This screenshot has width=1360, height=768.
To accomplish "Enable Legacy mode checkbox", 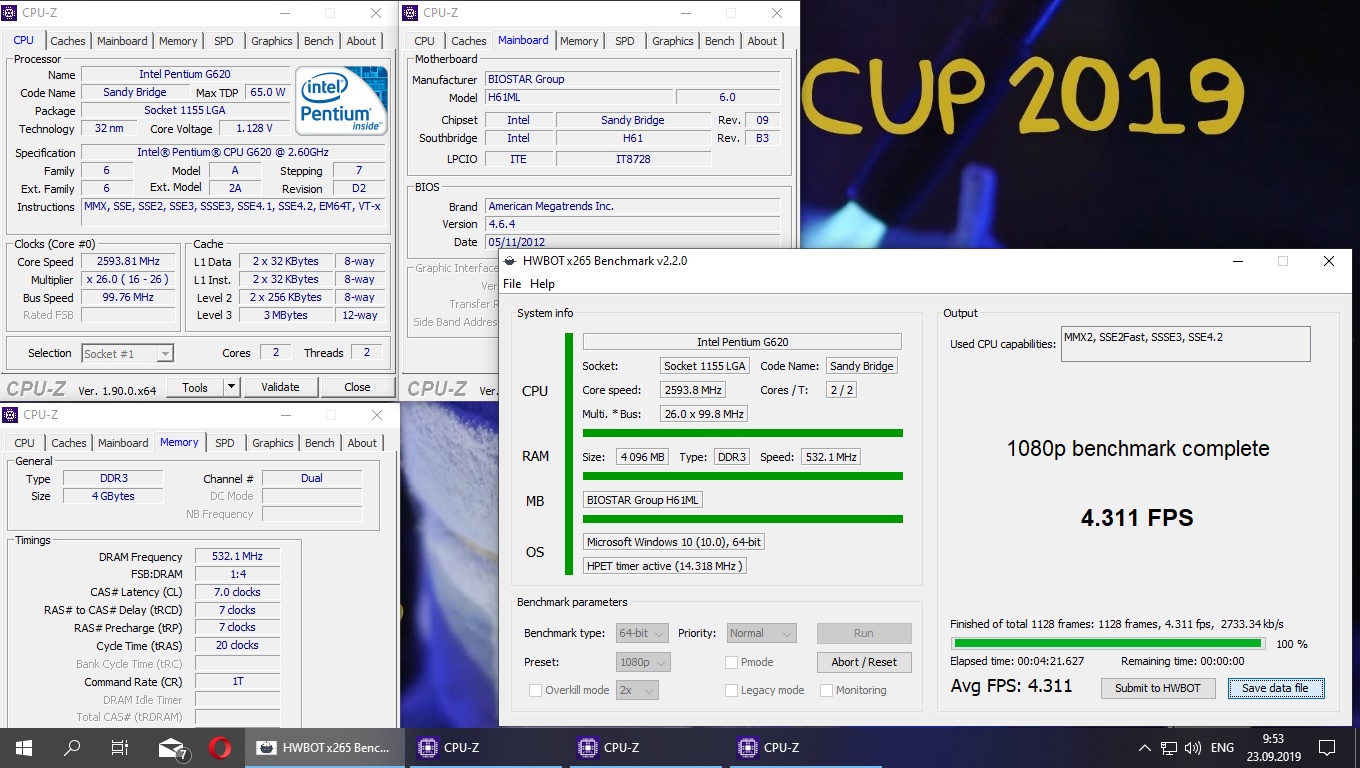I will tap(731, 690).
